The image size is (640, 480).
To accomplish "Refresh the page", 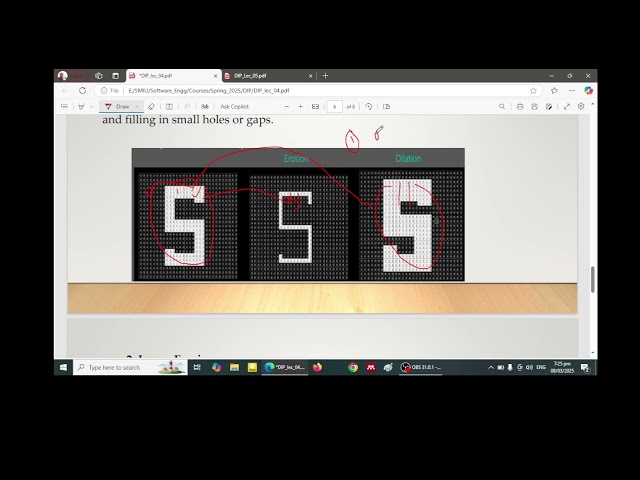I will 82,91.
